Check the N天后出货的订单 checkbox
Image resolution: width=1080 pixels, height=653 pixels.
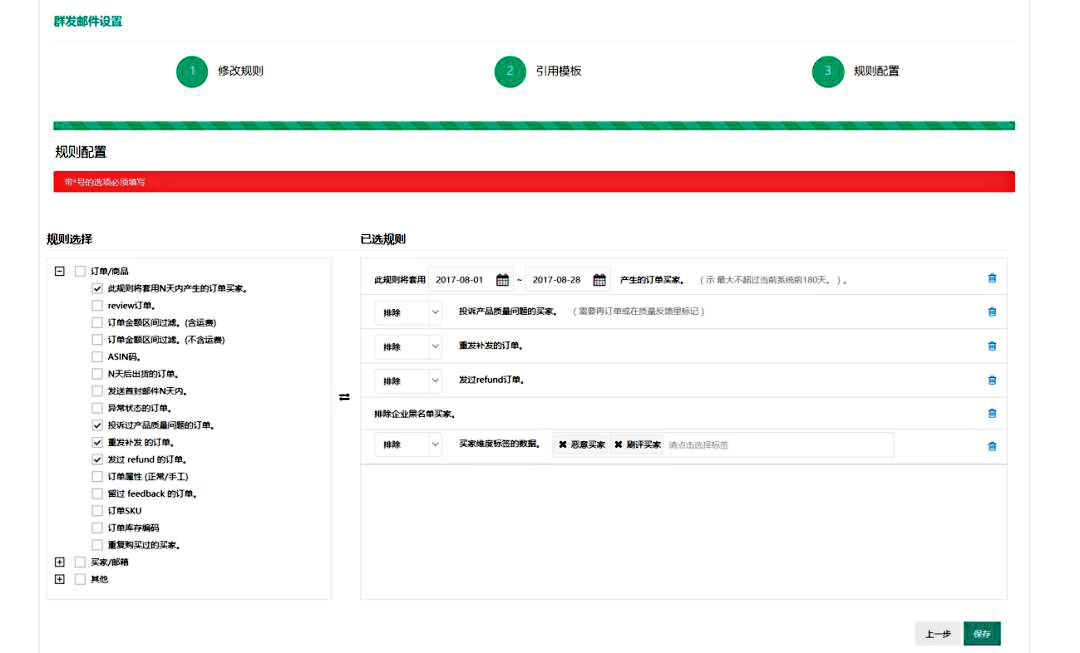pyautogui.click(x=97, y=374)
